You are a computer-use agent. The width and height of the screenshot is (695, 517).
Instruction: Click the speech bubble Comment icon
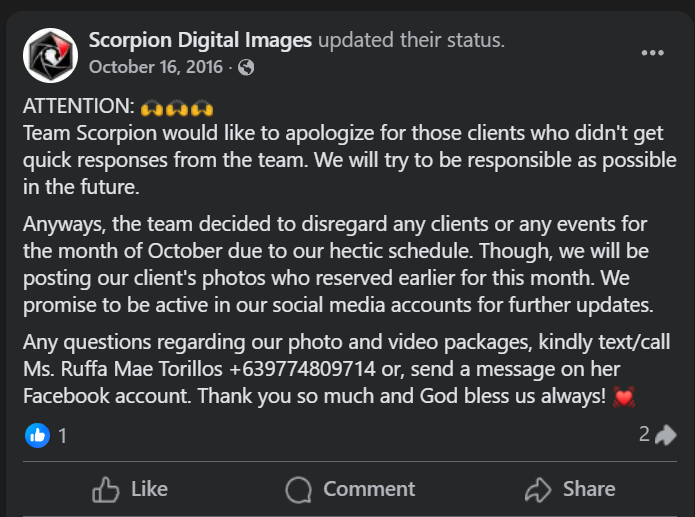298,489
